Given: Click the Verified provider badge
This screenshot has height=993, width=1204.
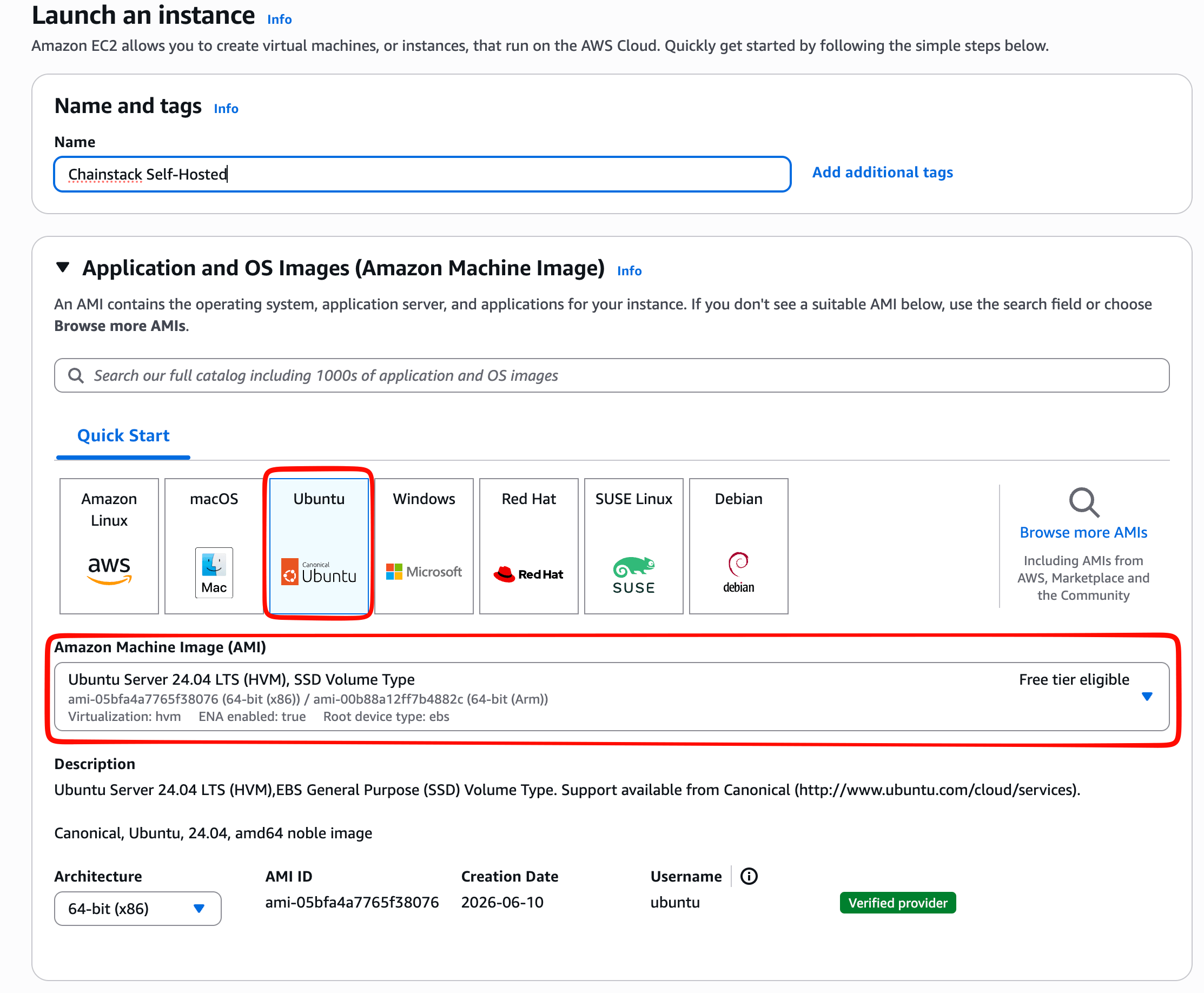Looking at the screenshot, I should click(897, 903).
